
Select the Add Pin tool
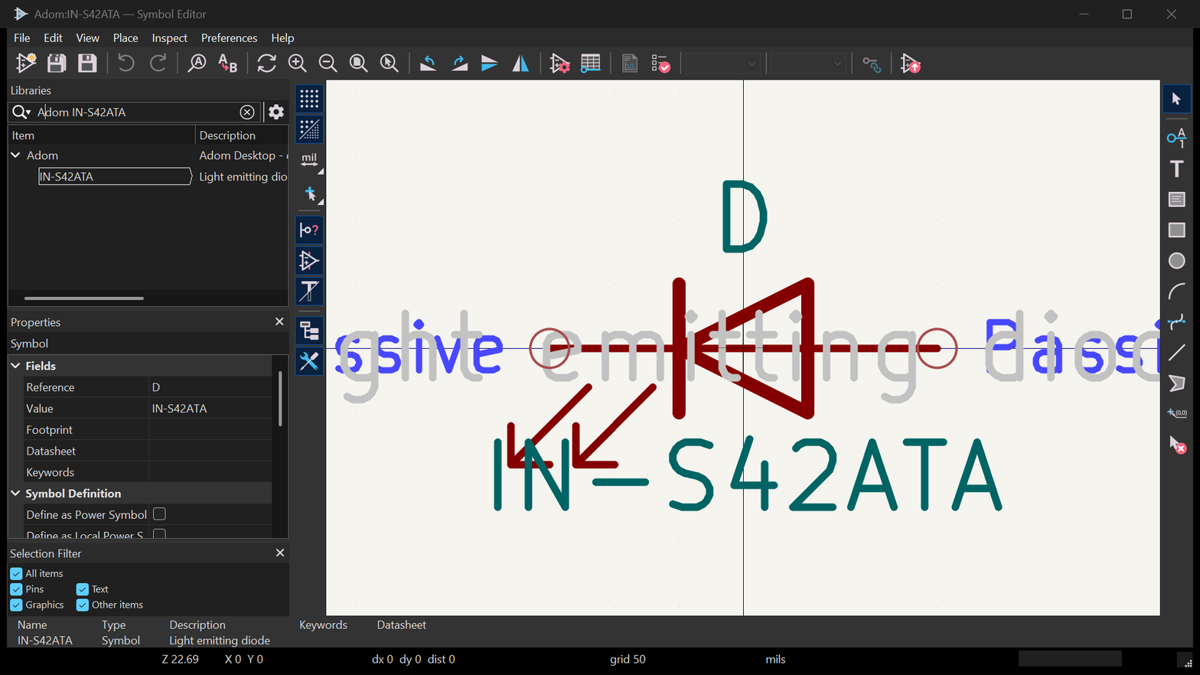[x=1177, y=137]
